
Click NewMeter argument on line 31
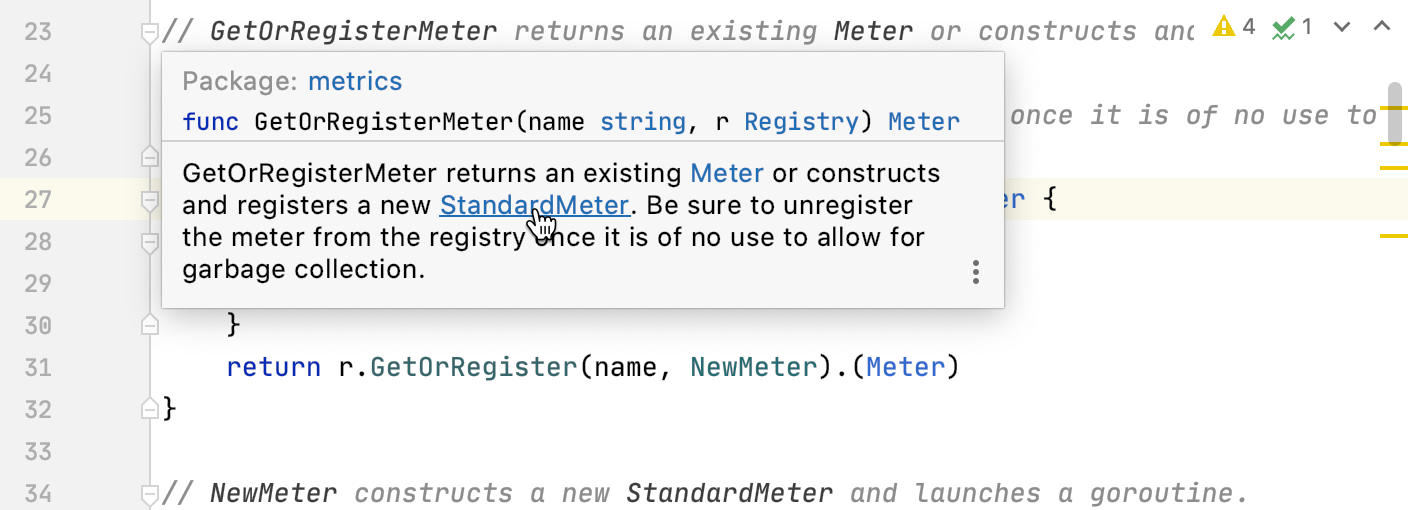[753, 367]
